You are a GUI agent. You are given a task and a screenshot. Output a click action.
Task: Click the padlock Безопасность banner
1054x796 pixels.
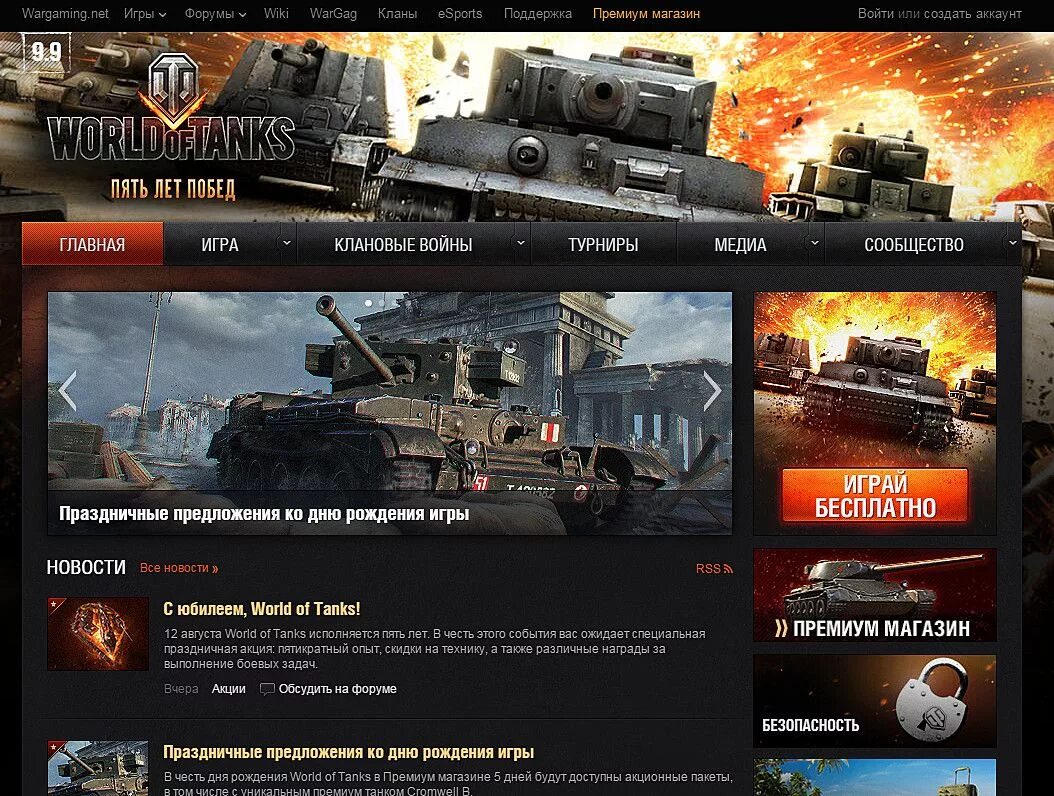875,701
